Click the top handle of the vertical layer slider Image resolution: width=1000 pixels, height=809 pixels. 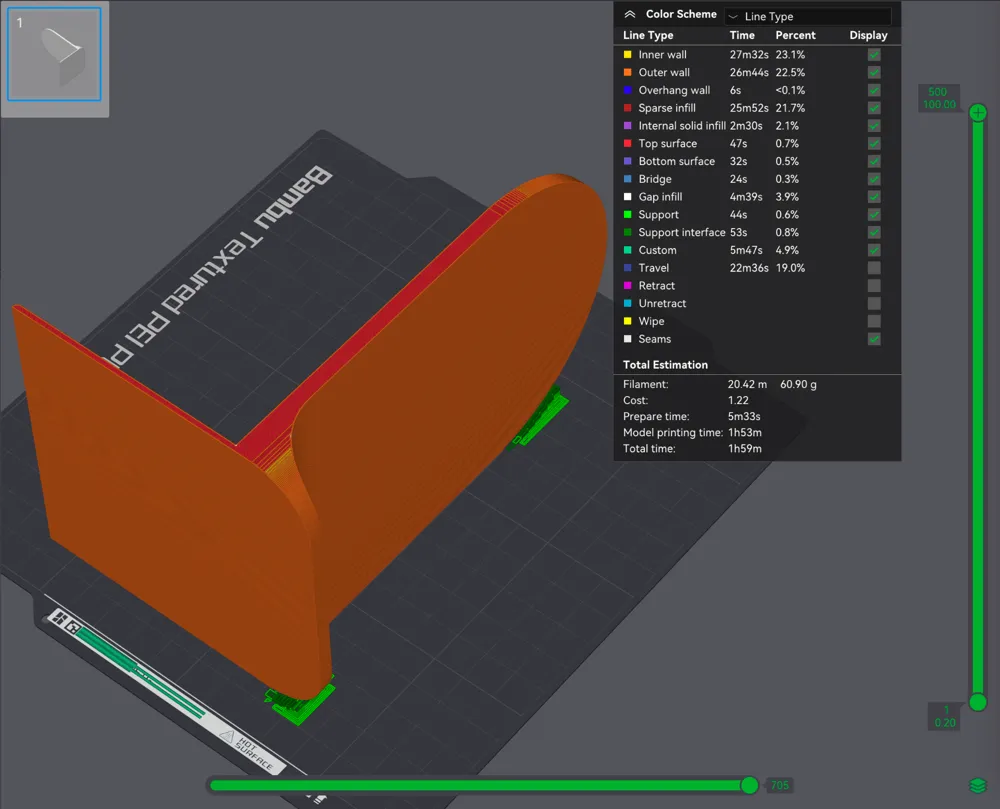pos(977,113)
